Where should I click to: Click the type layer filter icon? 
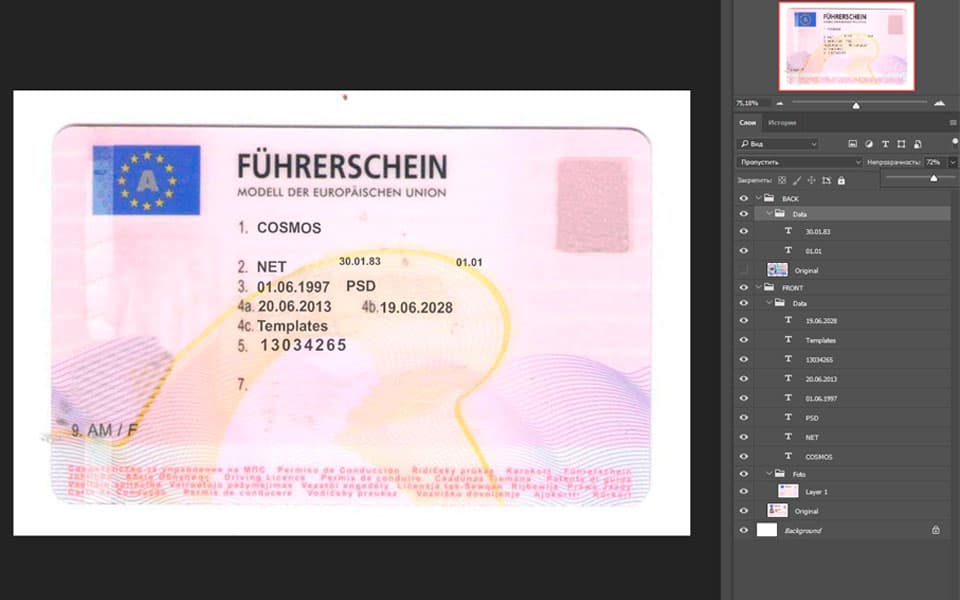885,144
